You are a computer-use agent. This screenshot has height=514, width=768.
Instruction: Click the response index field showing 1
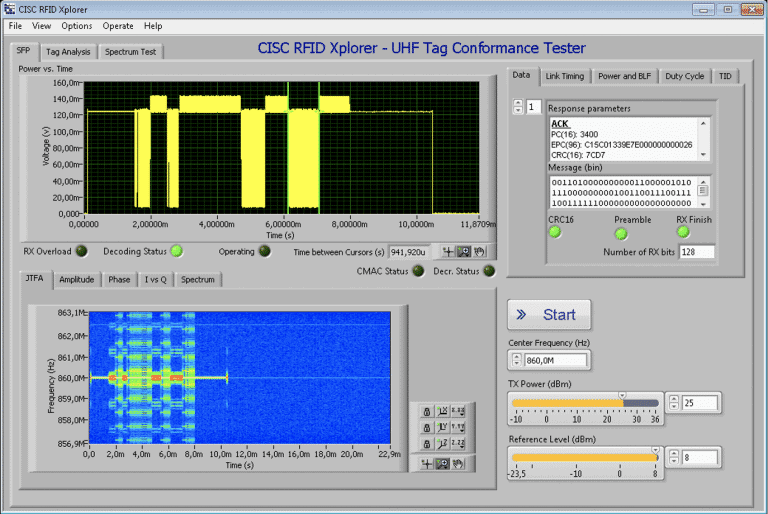pyautogui.click(x=533, y=107)
